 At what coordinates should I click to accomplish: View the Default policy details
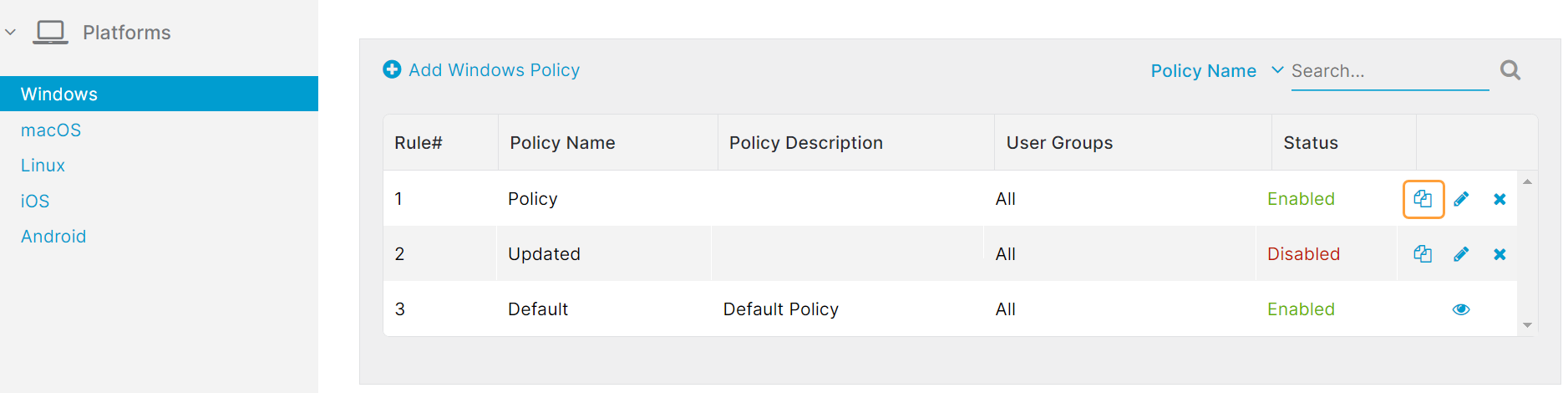(x=1461, y=309)
